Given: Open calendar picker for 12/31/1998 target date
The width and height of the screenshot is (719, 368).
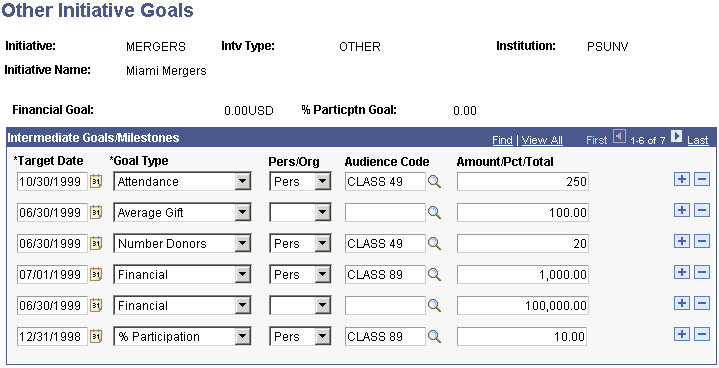Looking at the screenshot, I should click(x=96, y=336).
